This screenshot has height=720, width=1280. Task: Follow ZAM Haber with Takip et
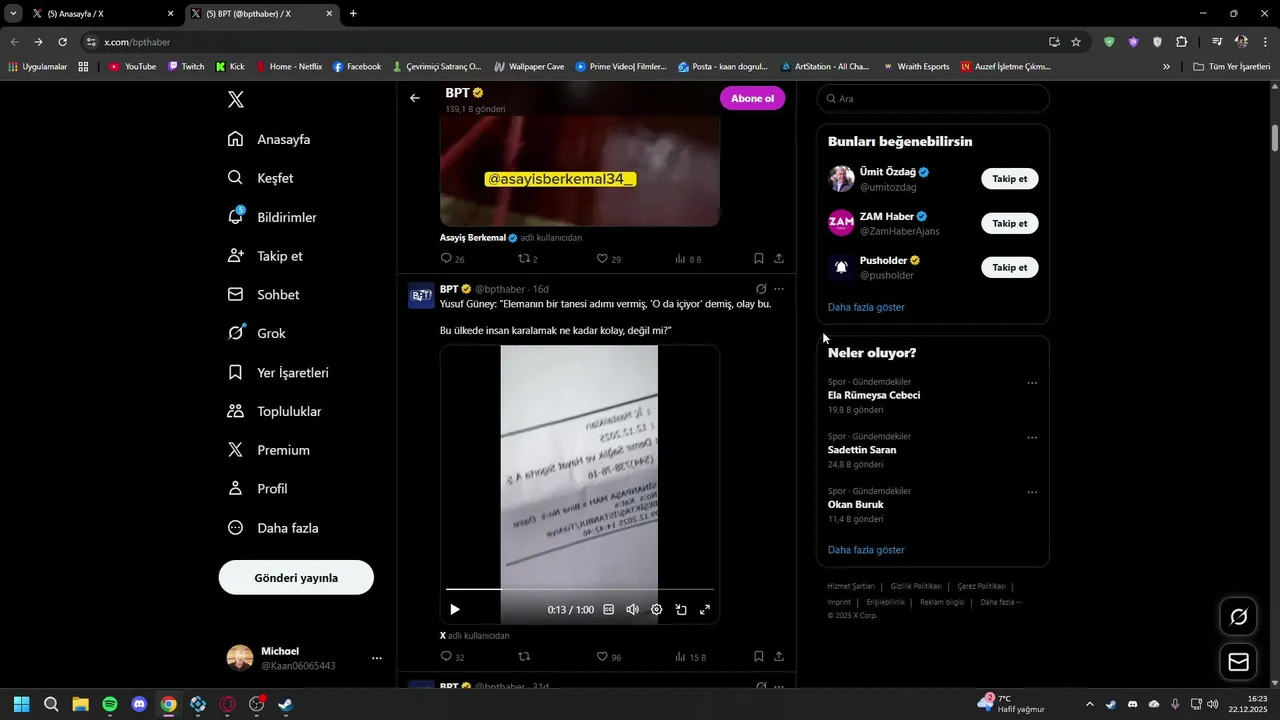(x=1010, y=223)
